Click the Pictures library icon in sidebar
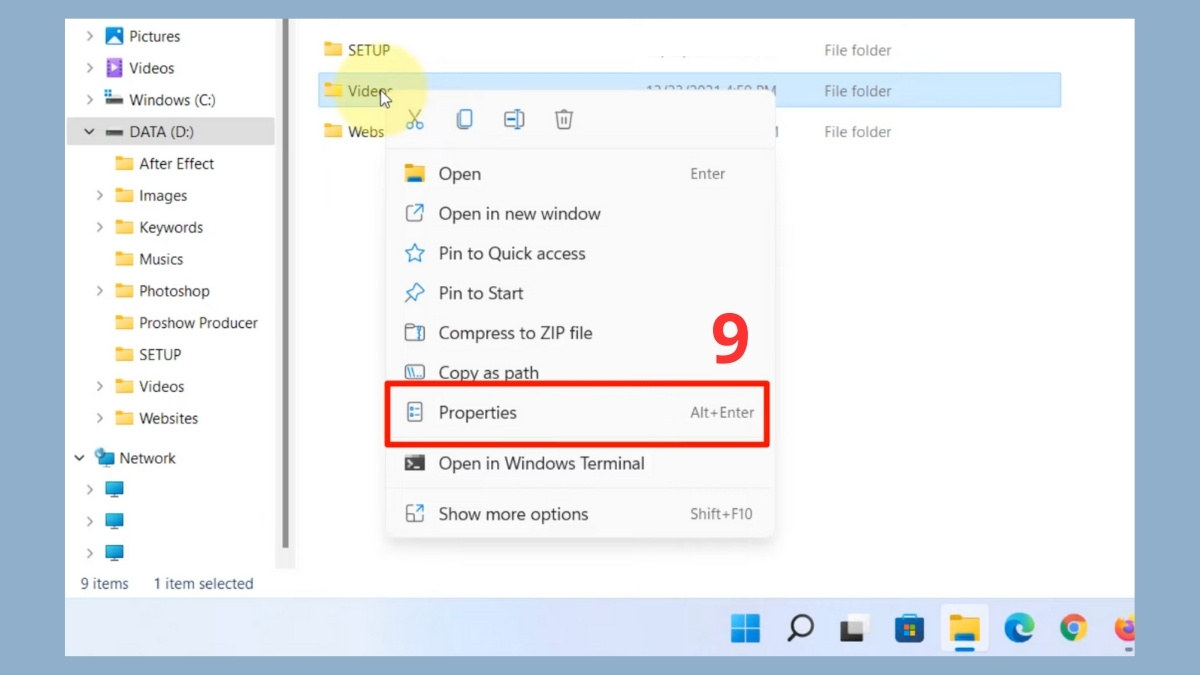 [x=115, y=36]
